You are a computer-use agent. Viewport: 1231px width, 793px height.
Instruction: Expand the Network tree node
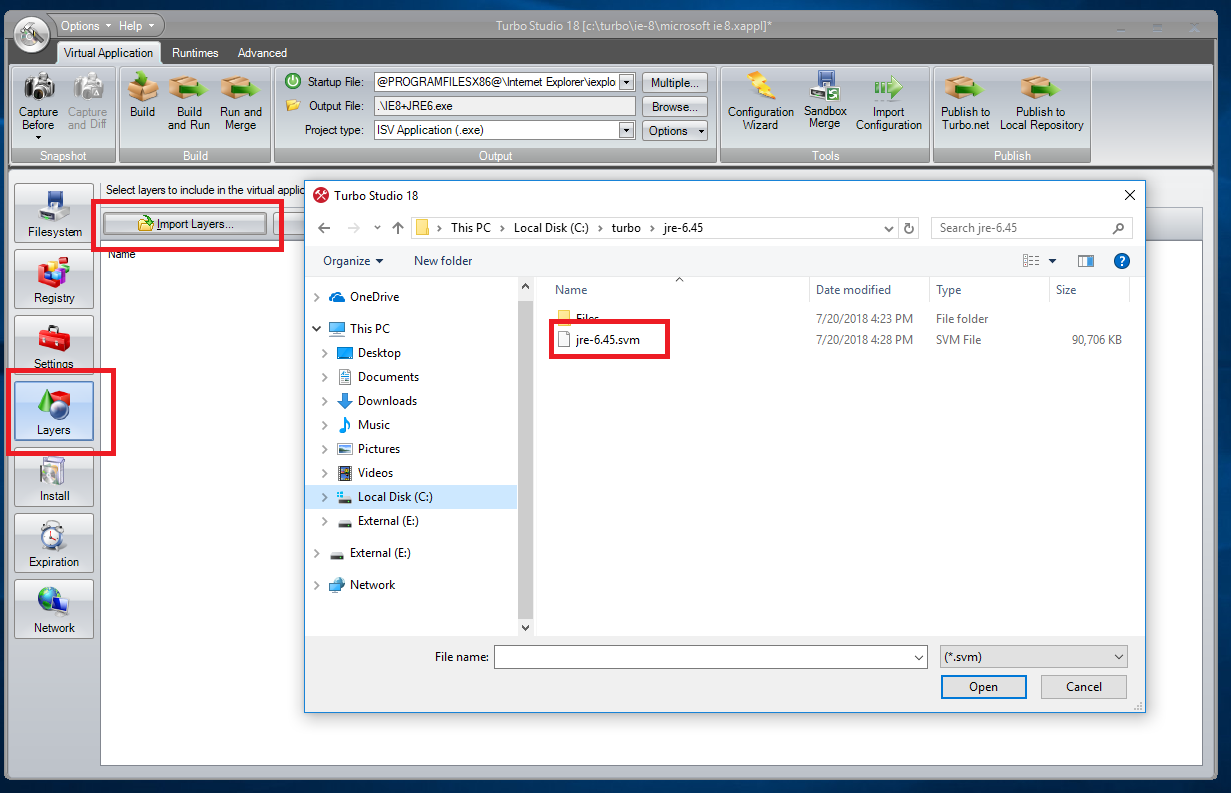click(x=317, y=585)
